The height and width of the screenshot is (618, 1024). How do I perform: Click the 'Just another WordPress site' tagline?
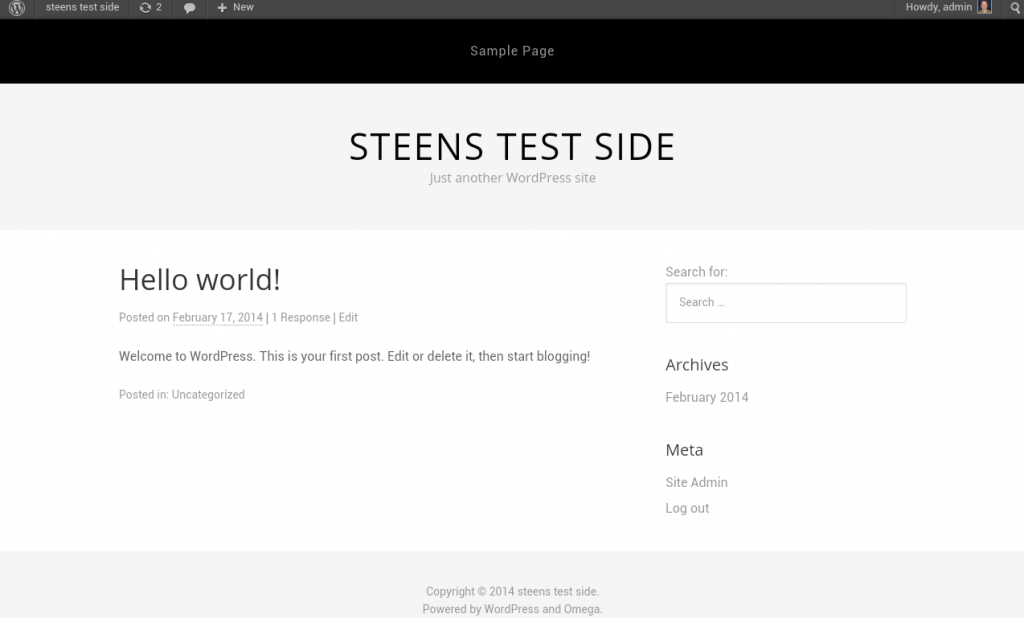(512, 178)
